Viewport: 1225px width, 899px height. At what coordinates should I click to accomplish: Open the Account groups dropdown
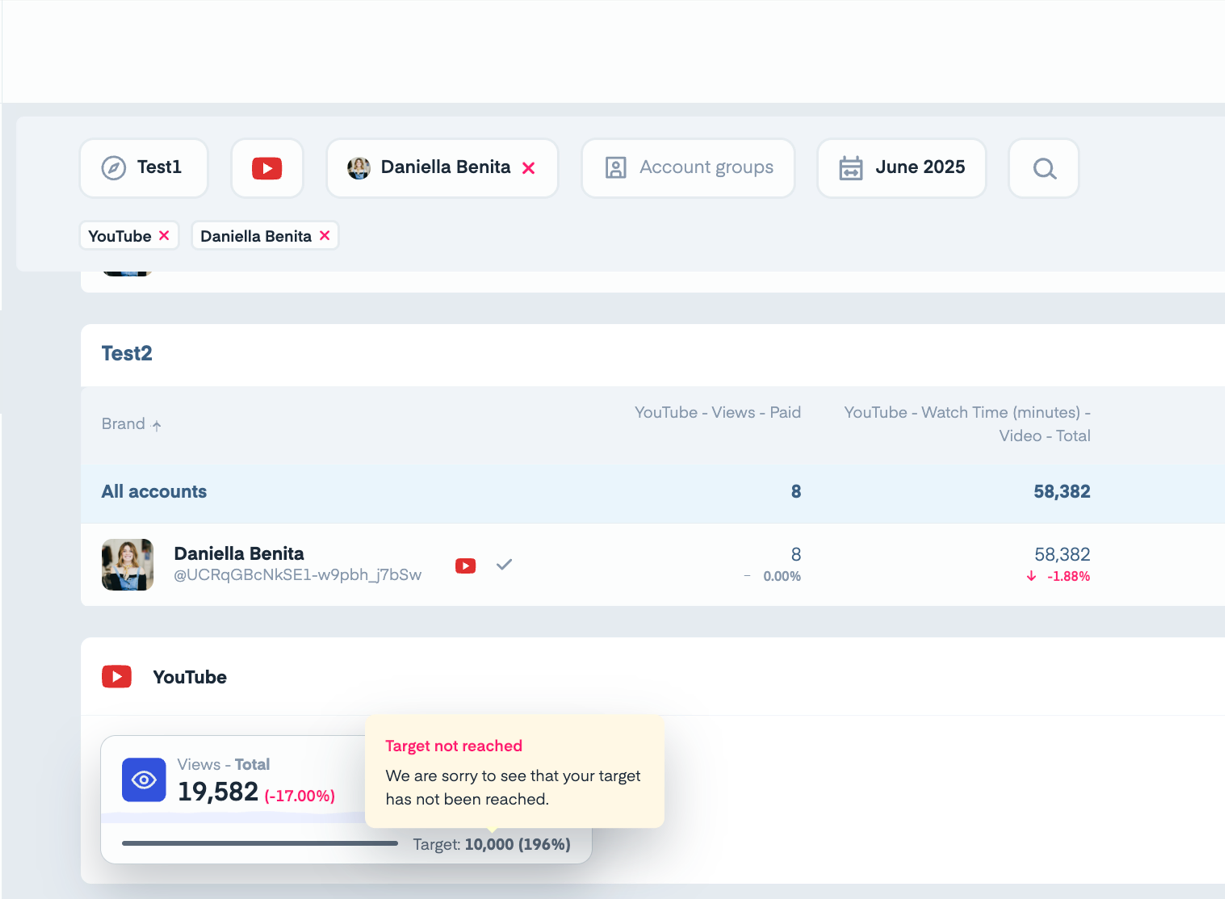[688, 168]
